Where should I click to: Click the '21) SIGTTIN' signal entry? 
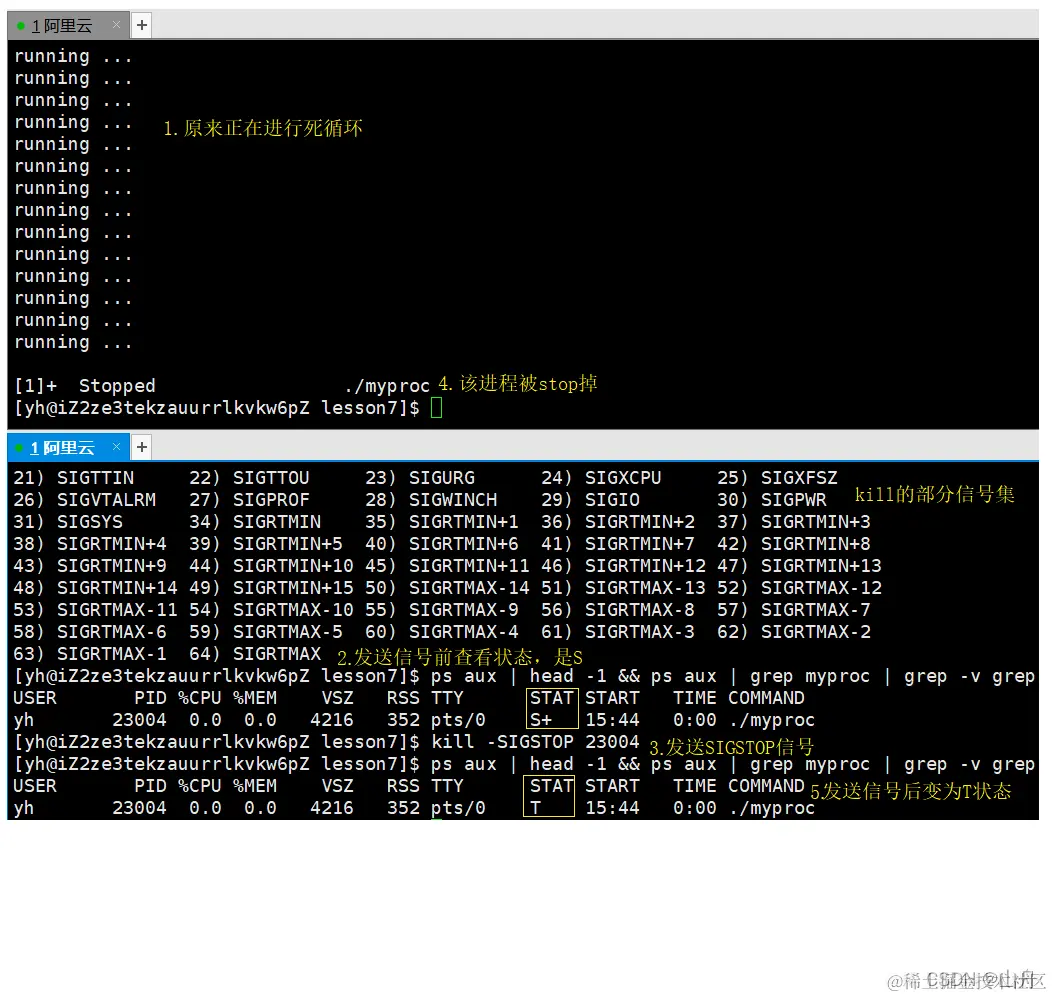(74, 478)
